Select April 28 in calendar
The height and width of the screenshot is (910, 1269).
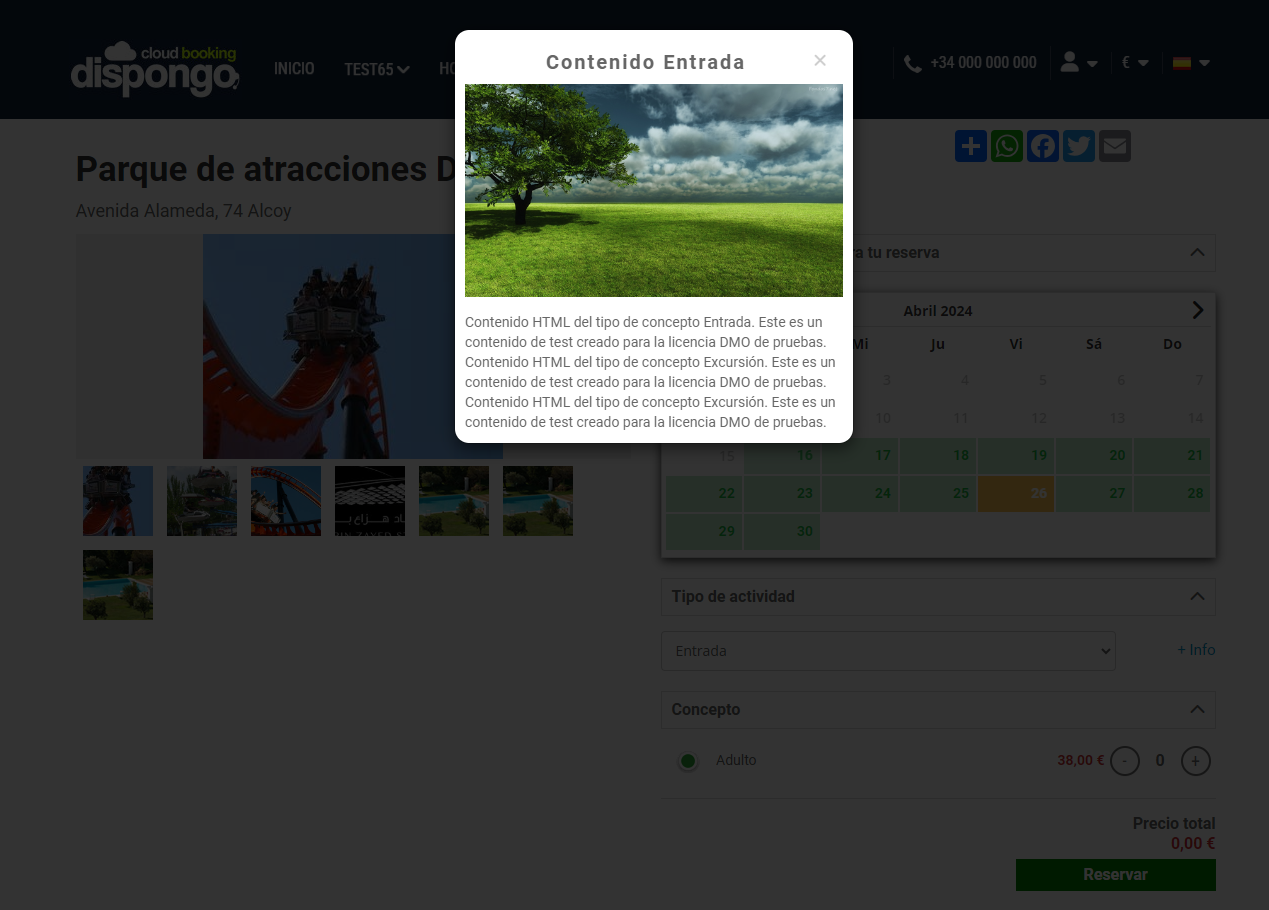[x=1172, y=494]
